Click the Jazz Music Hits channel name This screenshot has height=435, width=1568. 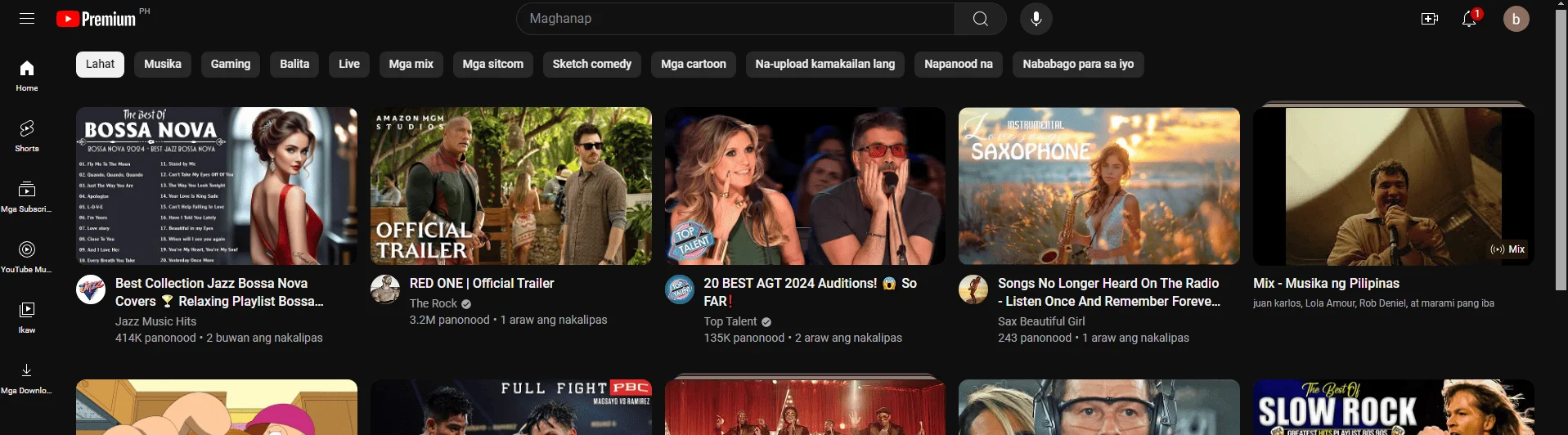tap(155, 321)
